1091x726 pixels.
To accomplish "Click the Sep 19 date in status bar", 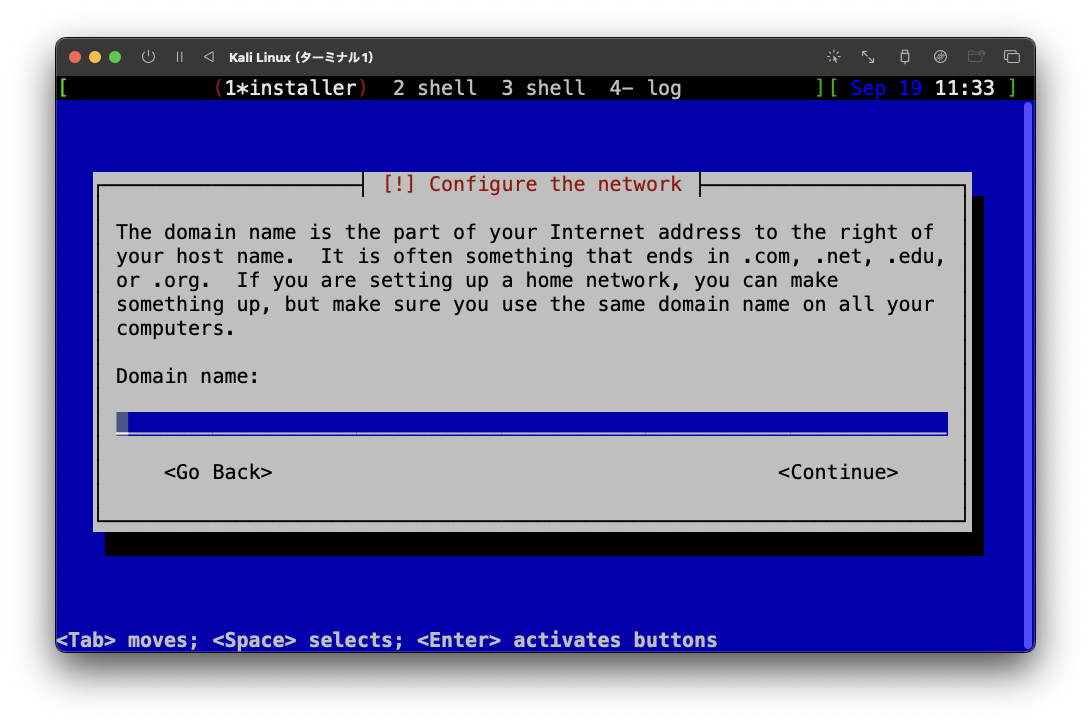I will click(884, 88).
